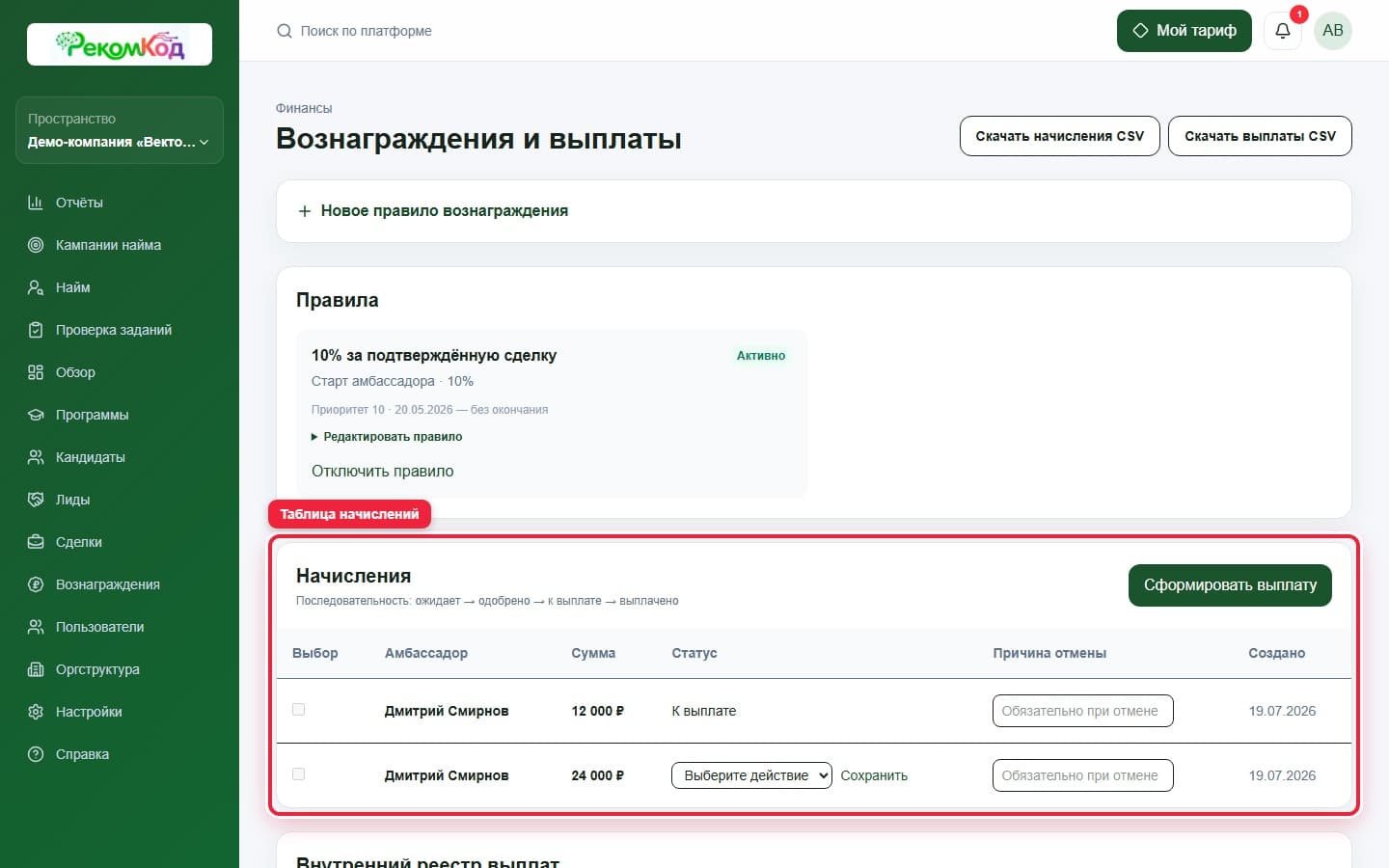The height and width of the screenshot is (868, 1389).
Task: Open the Пространство workspace selector
Action: click(120, 130)
